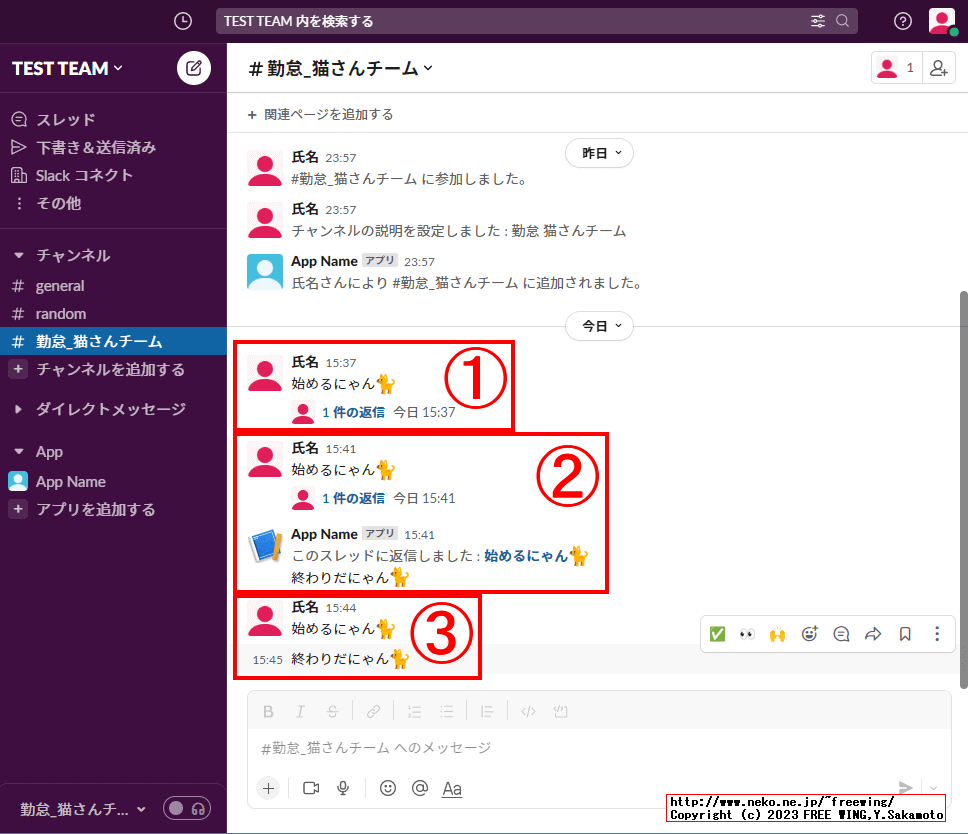Toggle the eyes reaction on the message
968x834 pixels.
(x=747, y=633)
